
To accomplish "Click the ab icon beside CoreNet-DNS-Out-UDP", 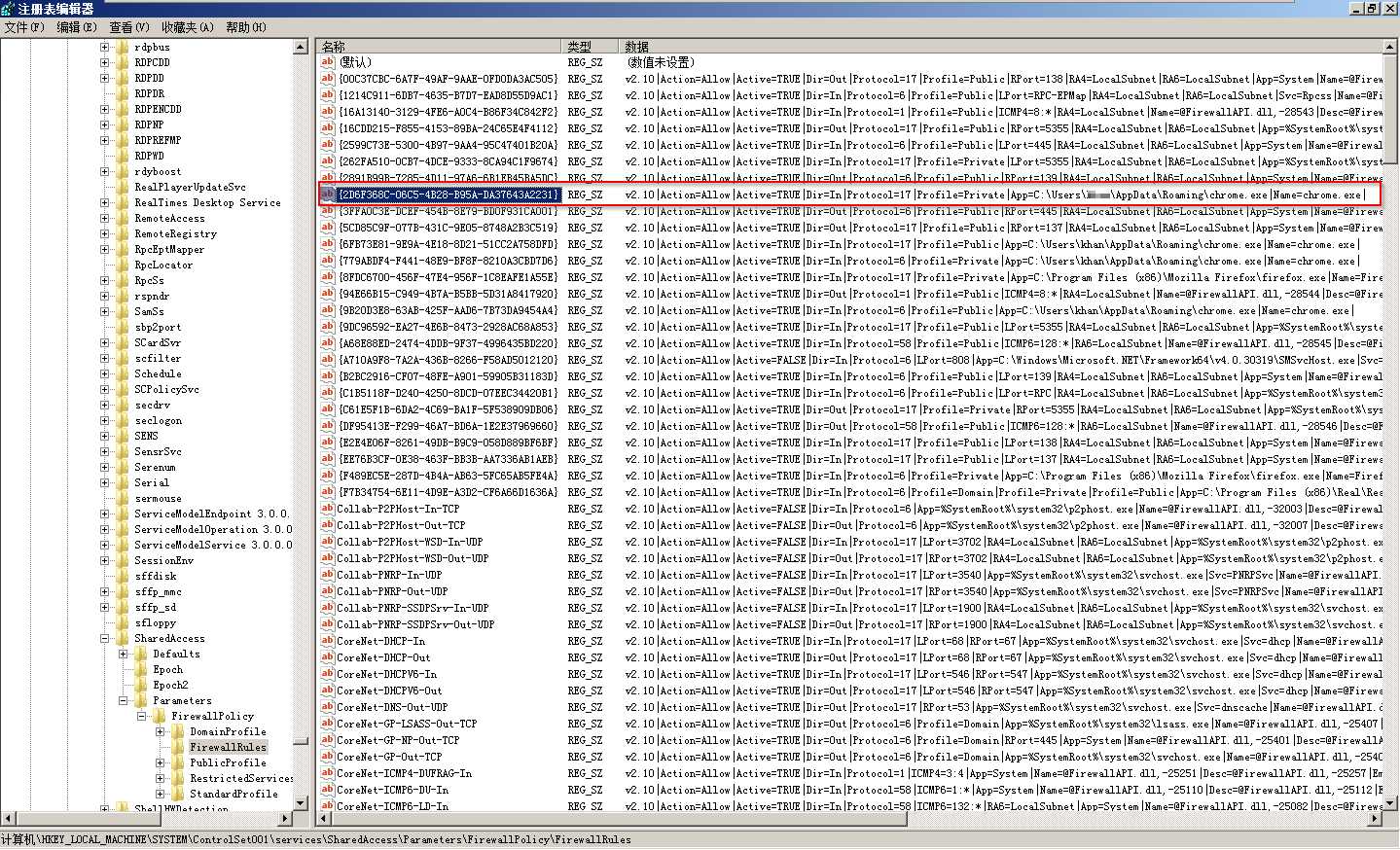I will click(x=328, y=707).
